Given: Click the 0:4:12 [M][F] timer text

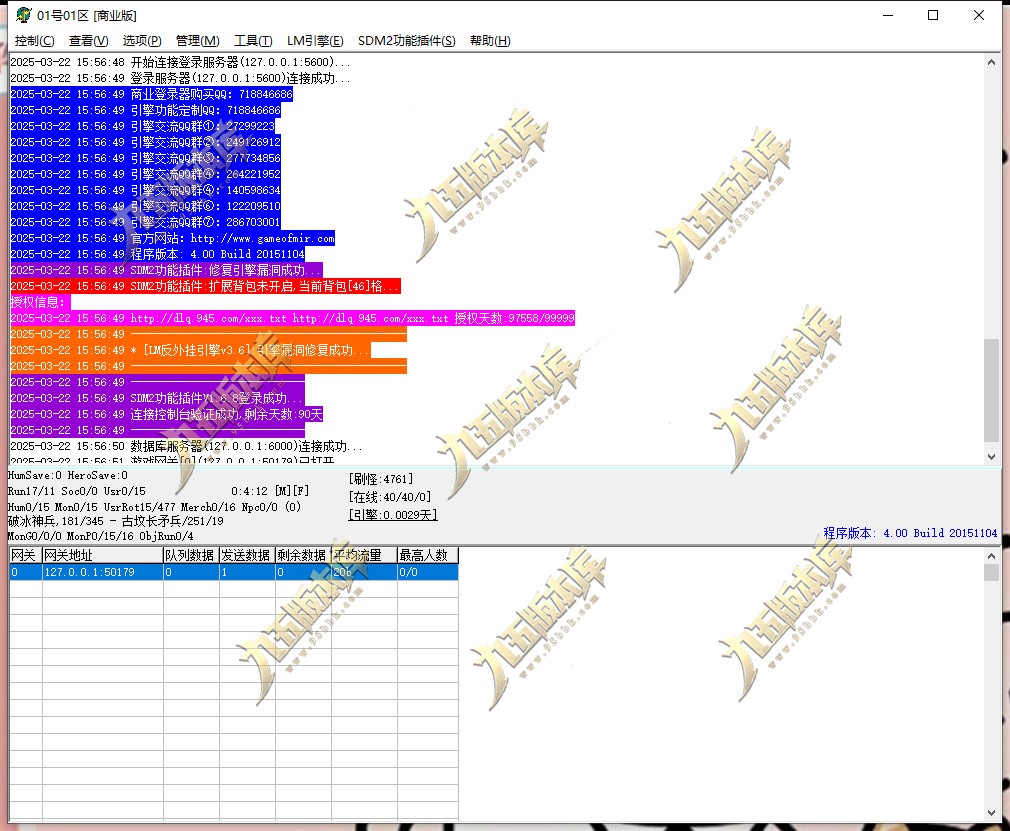Looking at the screenshot, I should pyautogui.click(x=270, y=491).
